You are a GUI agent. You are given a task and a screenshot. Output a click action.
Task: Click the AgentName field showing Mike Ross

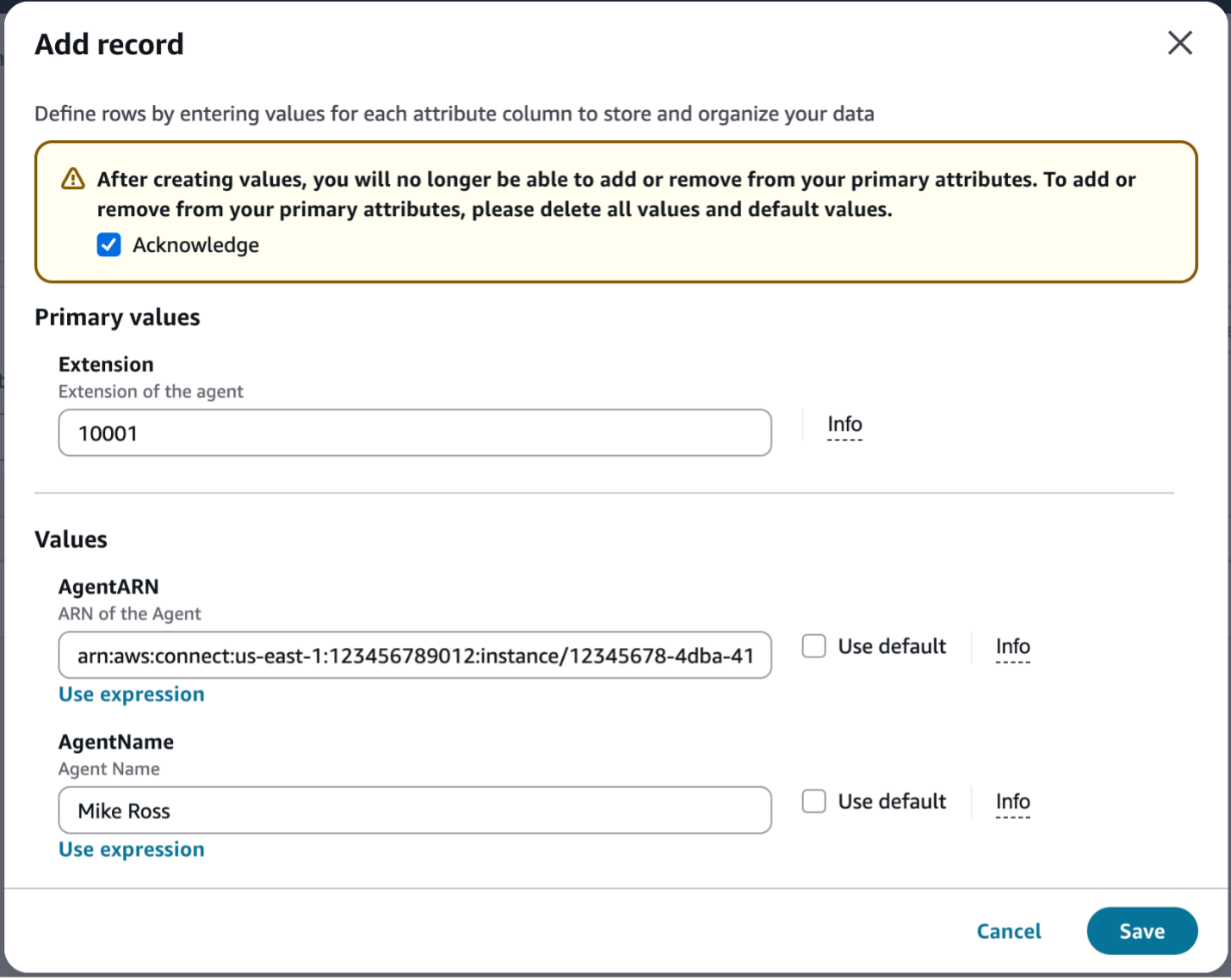[414, 810]
